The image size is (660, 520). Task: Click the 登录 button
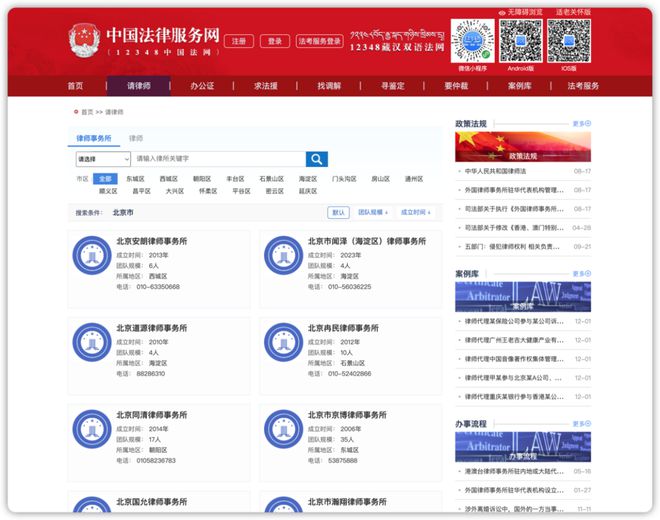(x=275, y=41)
